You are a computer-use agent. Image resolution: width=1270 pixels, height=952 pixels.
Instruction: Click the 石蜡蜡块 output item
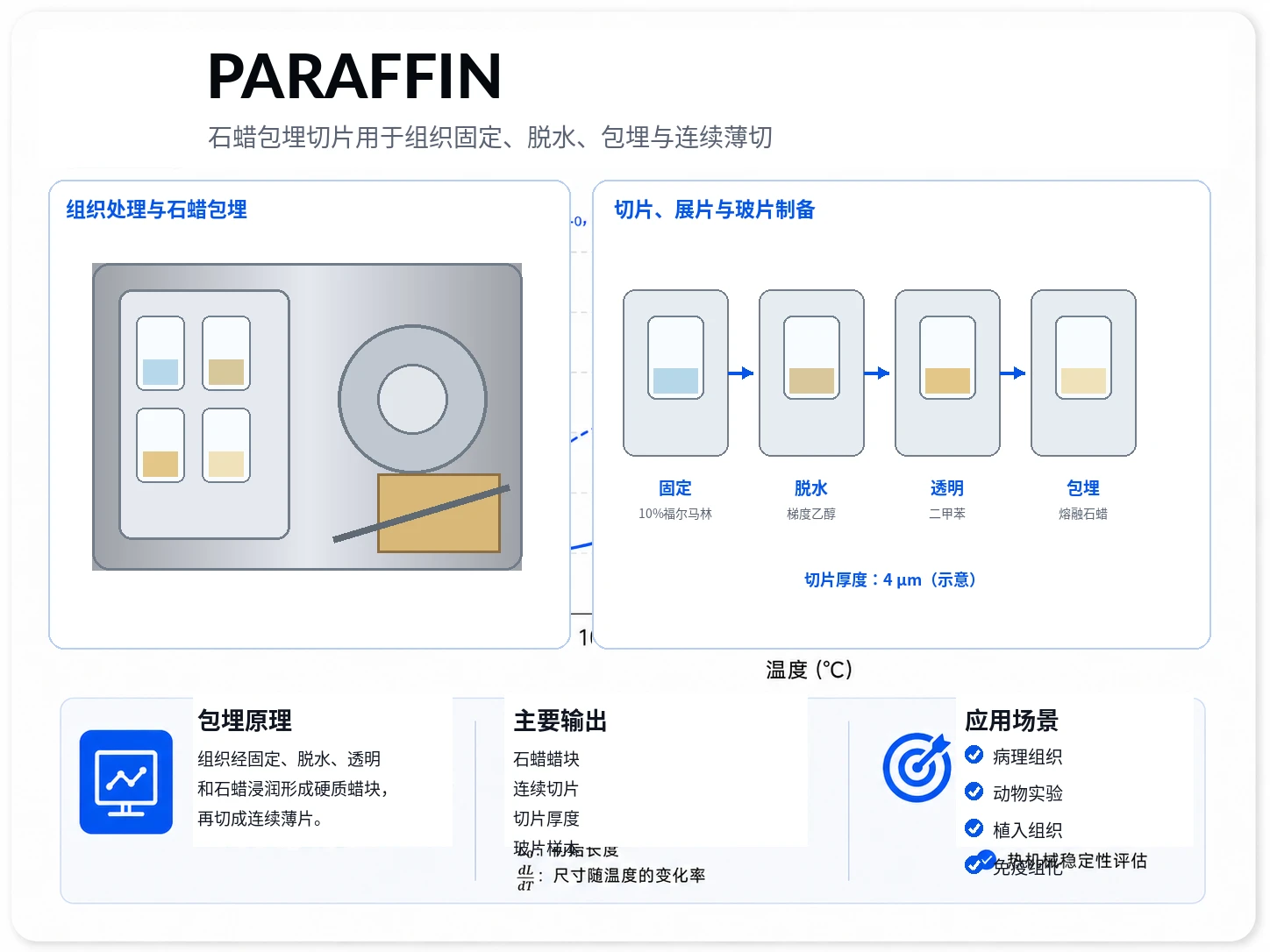click(546, 759)
